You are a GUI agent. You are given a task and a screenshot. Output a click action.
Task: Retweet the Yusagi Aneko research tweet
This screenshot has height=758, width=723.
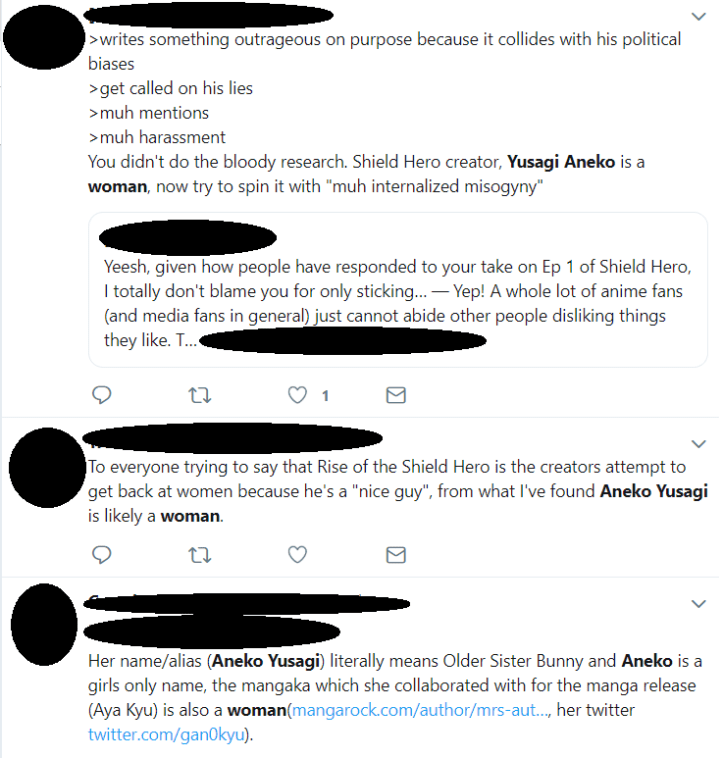point(199,395)
